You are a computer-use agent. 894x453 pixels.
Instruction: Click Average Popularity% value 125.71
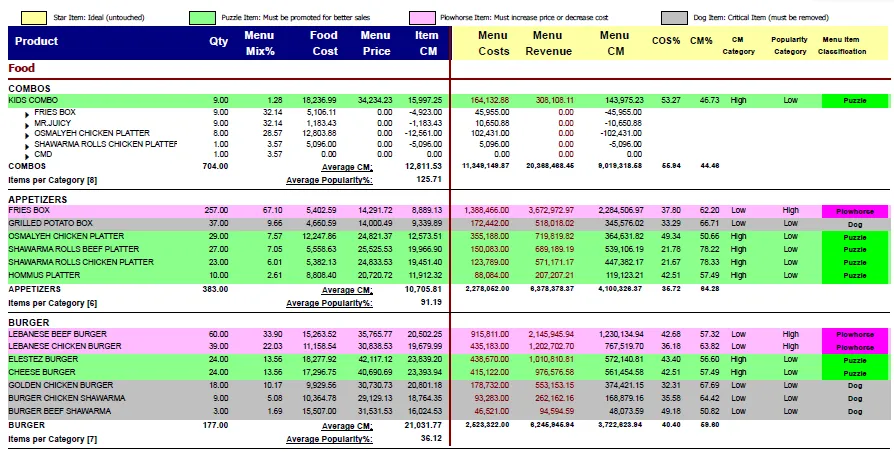(429, 180)
